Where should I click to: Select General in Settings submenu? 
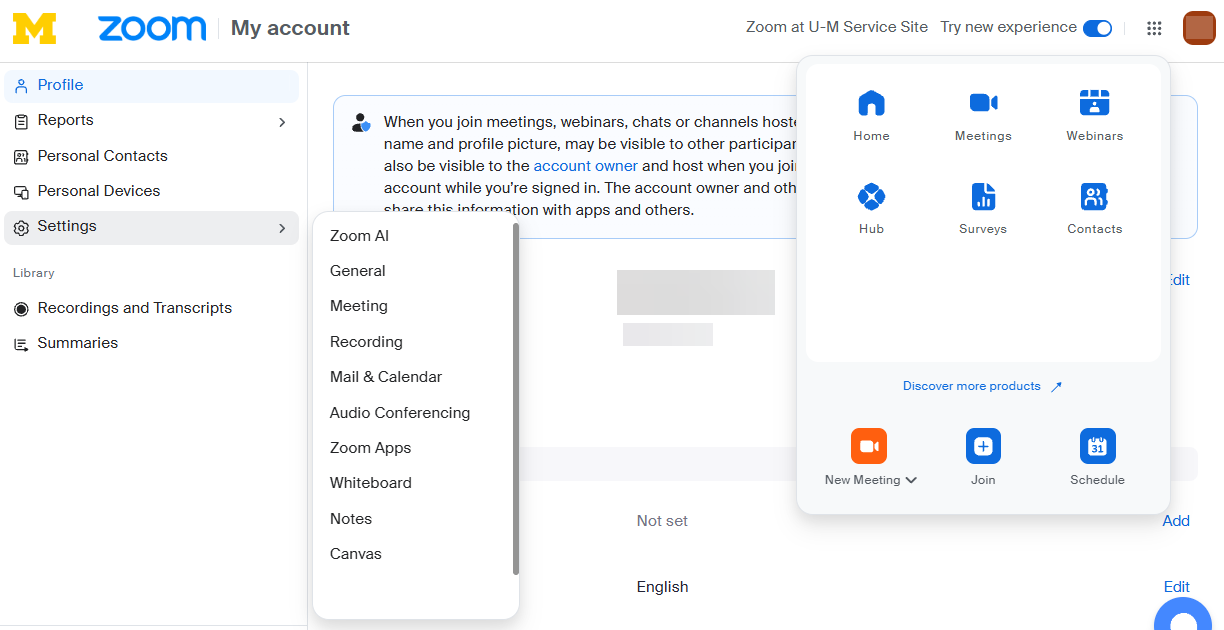click(x=357, y=271)
